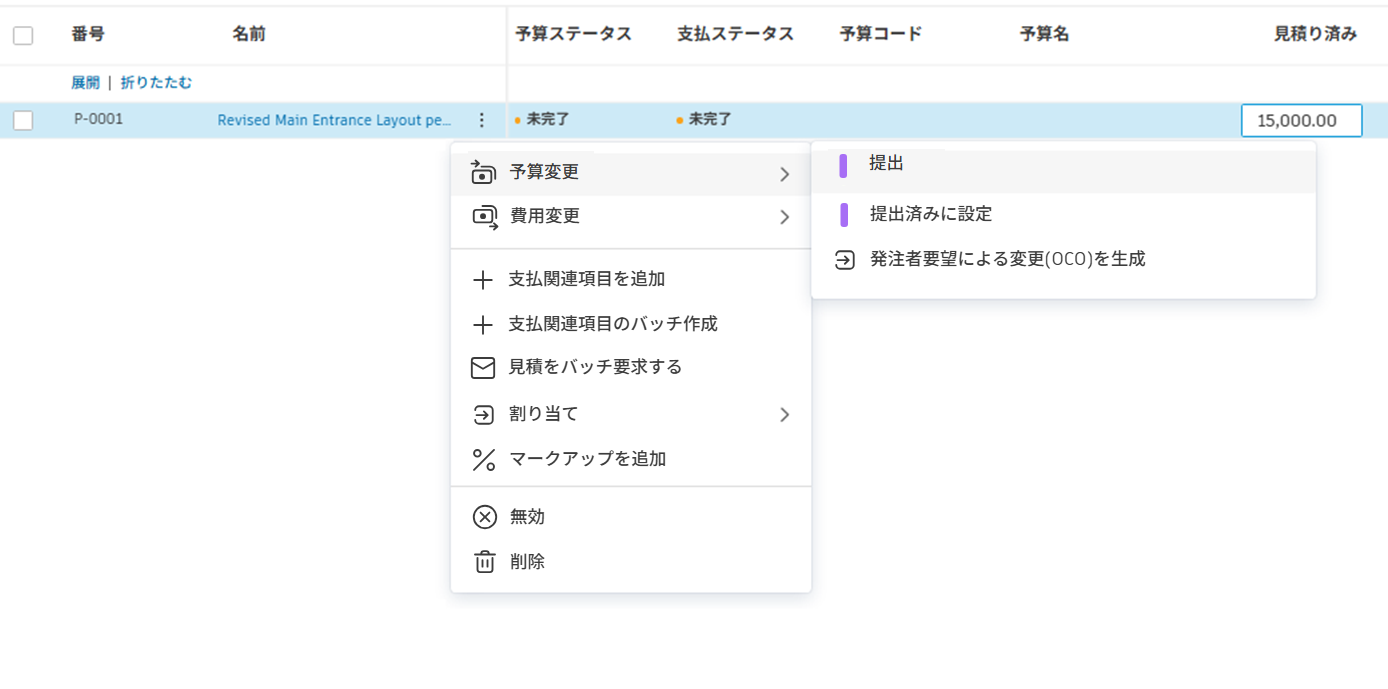Check the header select-all checkbox
This screenshot has width=1388, height=689.
click(22, 33)
